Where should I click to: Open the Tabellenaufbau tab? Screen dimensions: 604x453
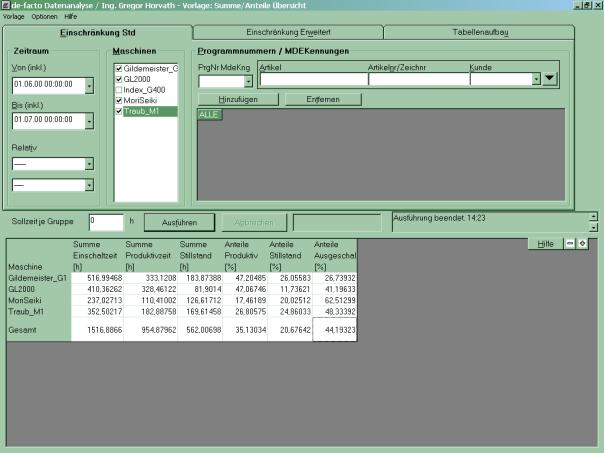point(480,33)
